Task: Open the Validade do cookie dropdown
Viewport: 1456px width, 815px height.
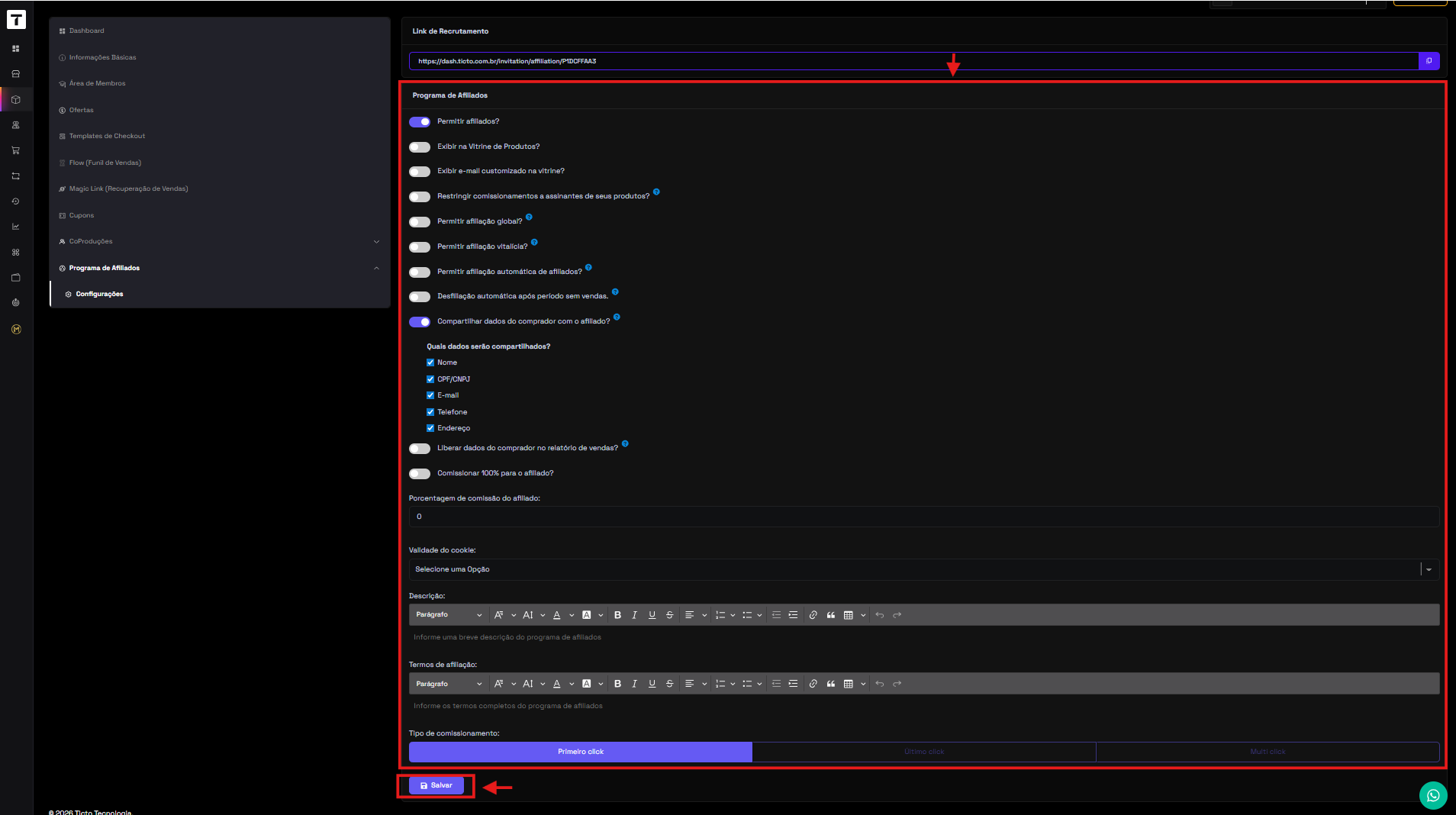Action: [x=923, y=569]
